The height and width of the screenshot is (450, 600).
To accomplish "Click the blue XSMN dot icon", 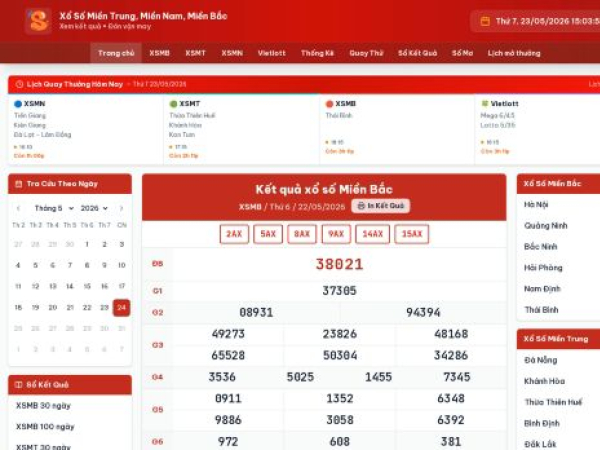I will point(18,104).
